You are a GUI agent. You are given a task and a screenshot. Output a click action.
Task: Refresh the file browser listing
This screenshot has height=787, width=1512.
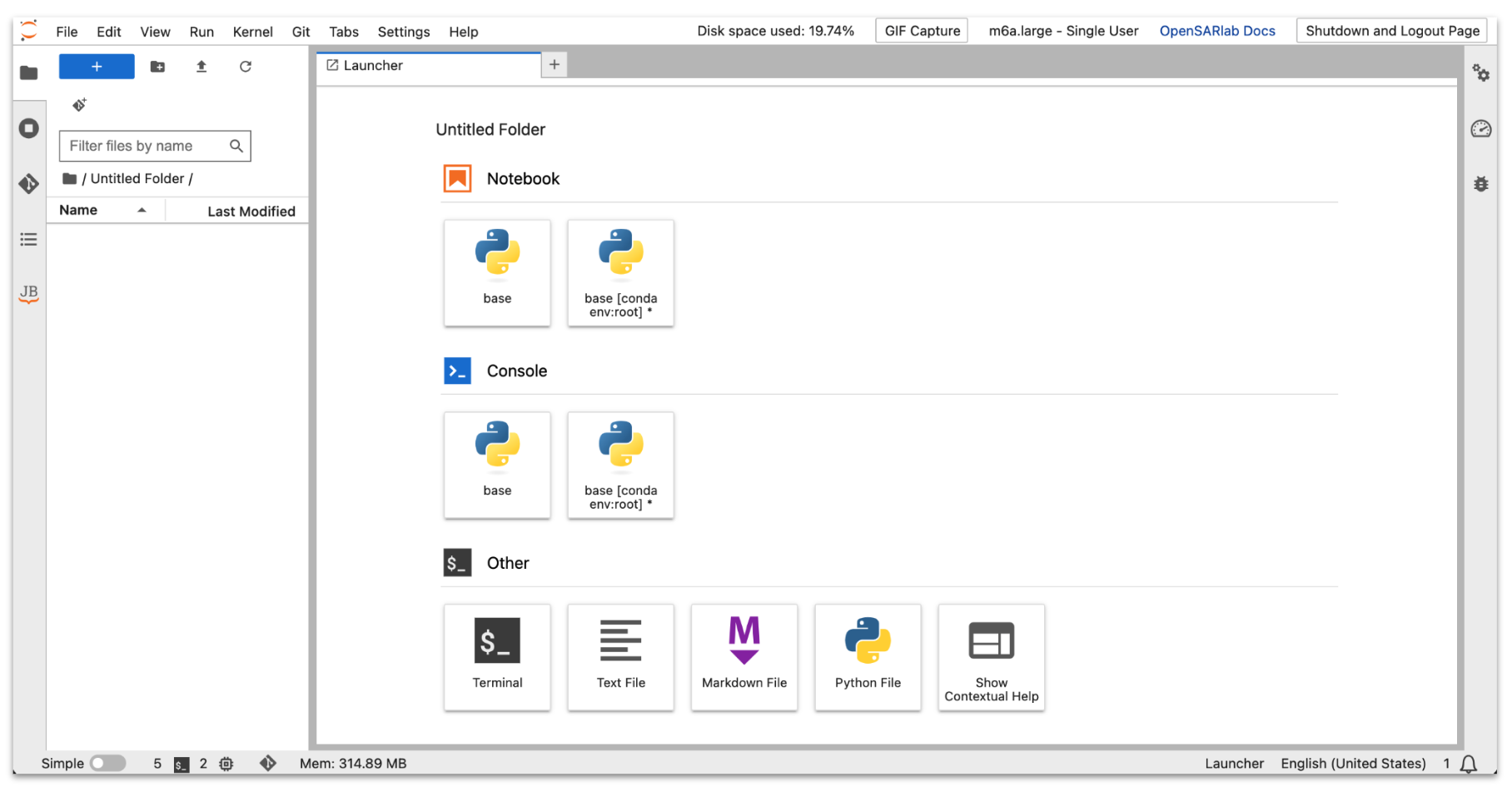pos(245,67)
